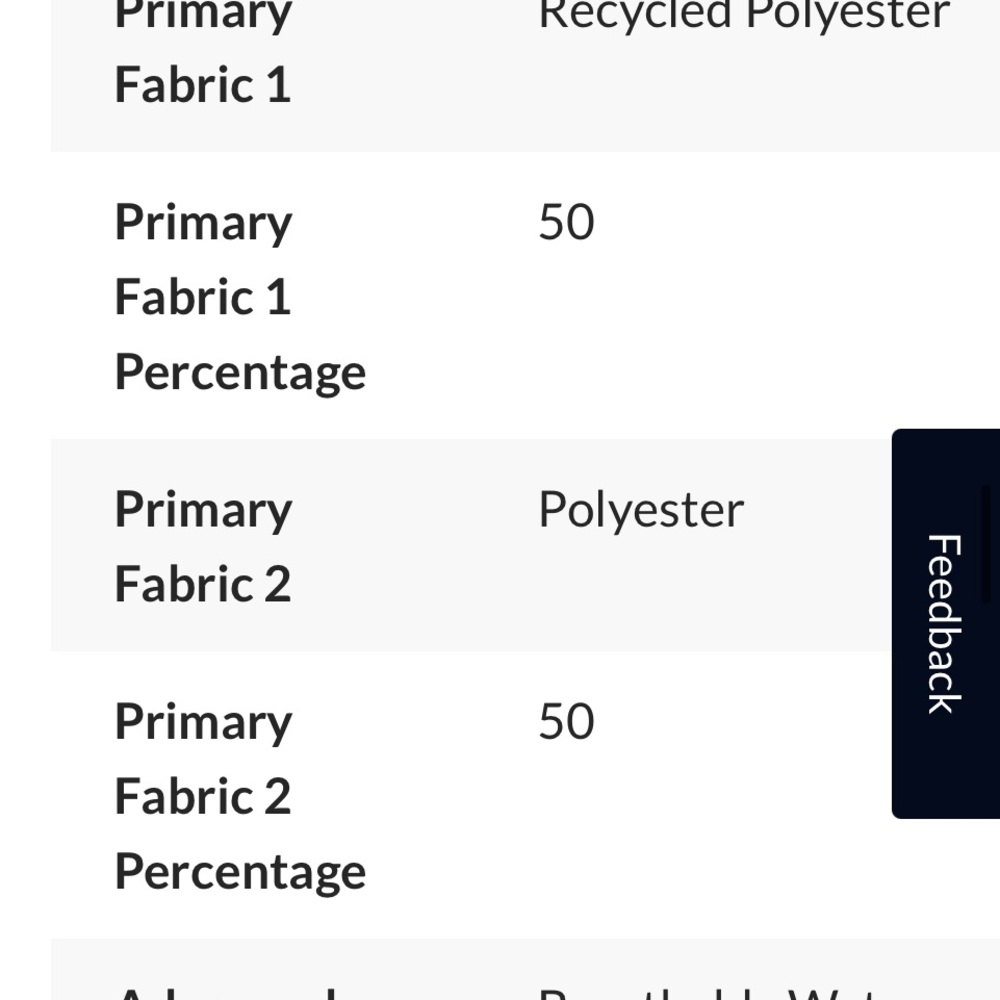The height and width of the screenshot is (1000, 1000).
Task: Click 'Fabric 2' text in Polyester row
Action: 203,585
